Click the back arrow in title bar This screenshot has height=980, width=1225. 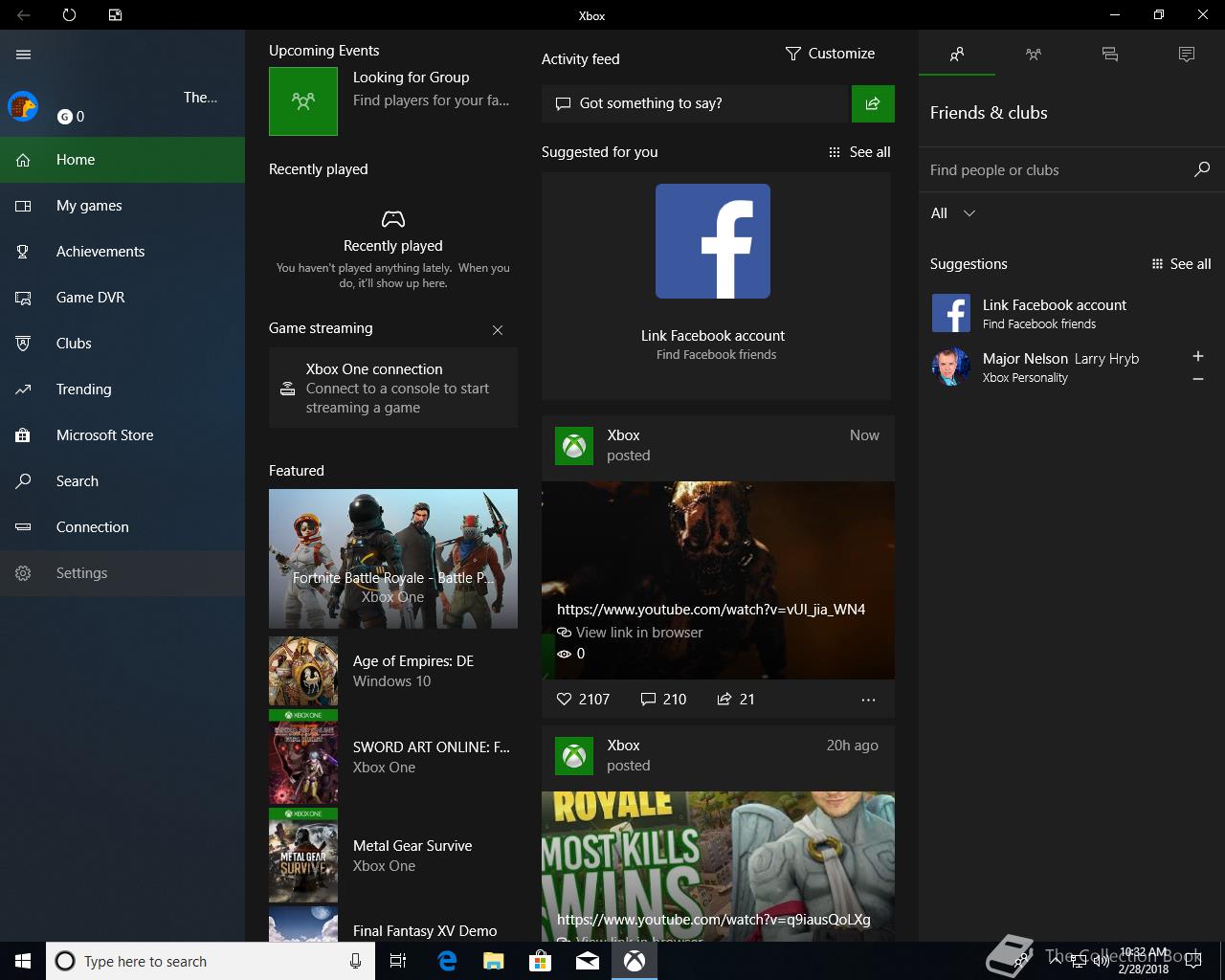(23, 15)
